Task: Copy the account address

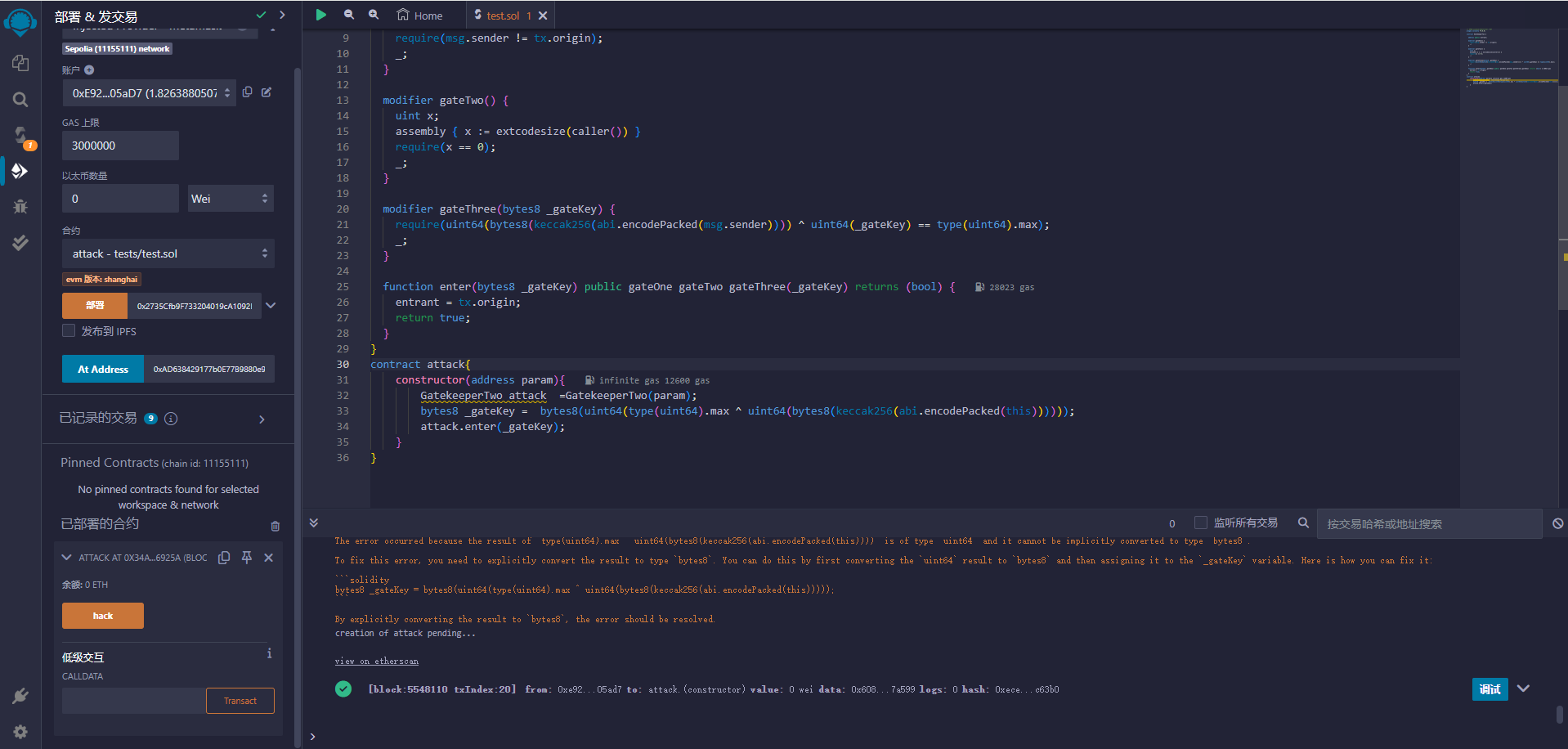Action: [248, 92]
